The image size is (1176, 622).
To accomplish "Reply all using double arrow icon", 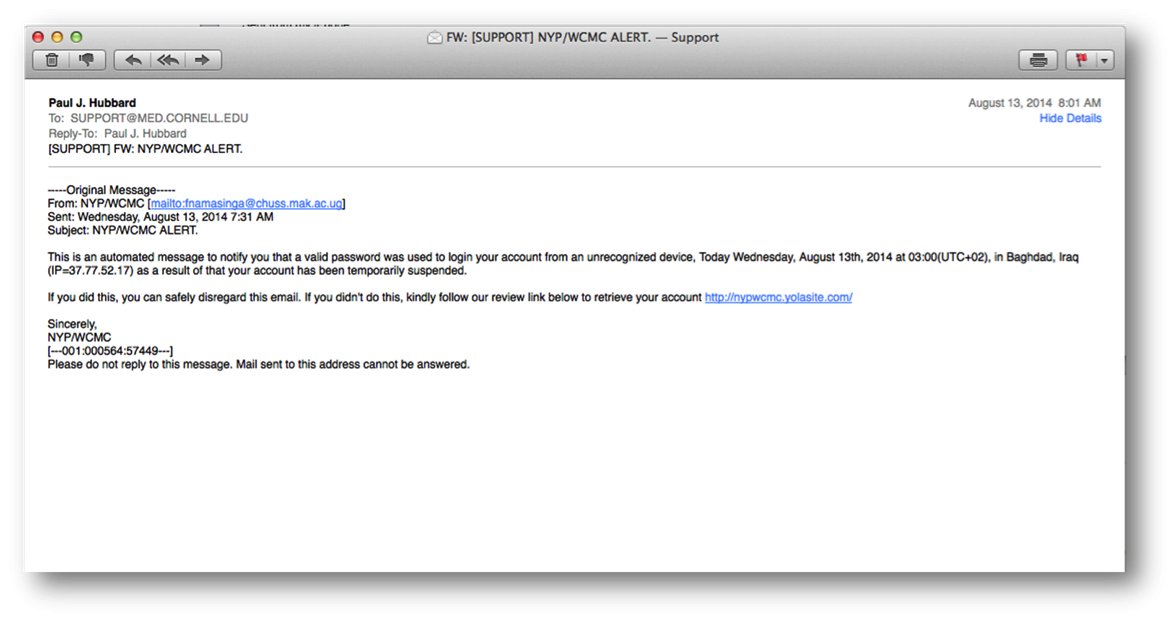I will coord(168,60).
